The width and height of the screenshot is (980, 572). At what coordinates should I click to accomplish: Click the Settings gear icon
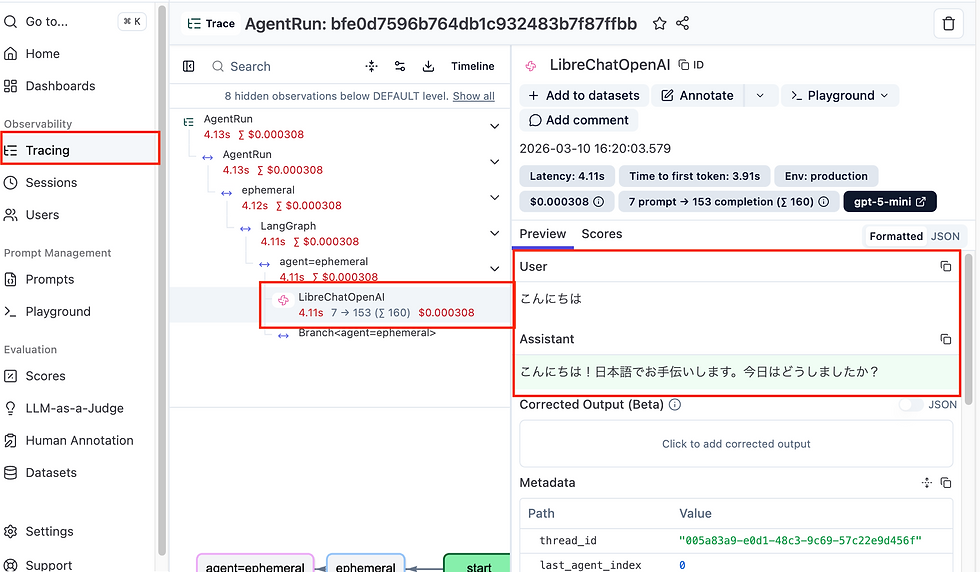coord(11,531)
